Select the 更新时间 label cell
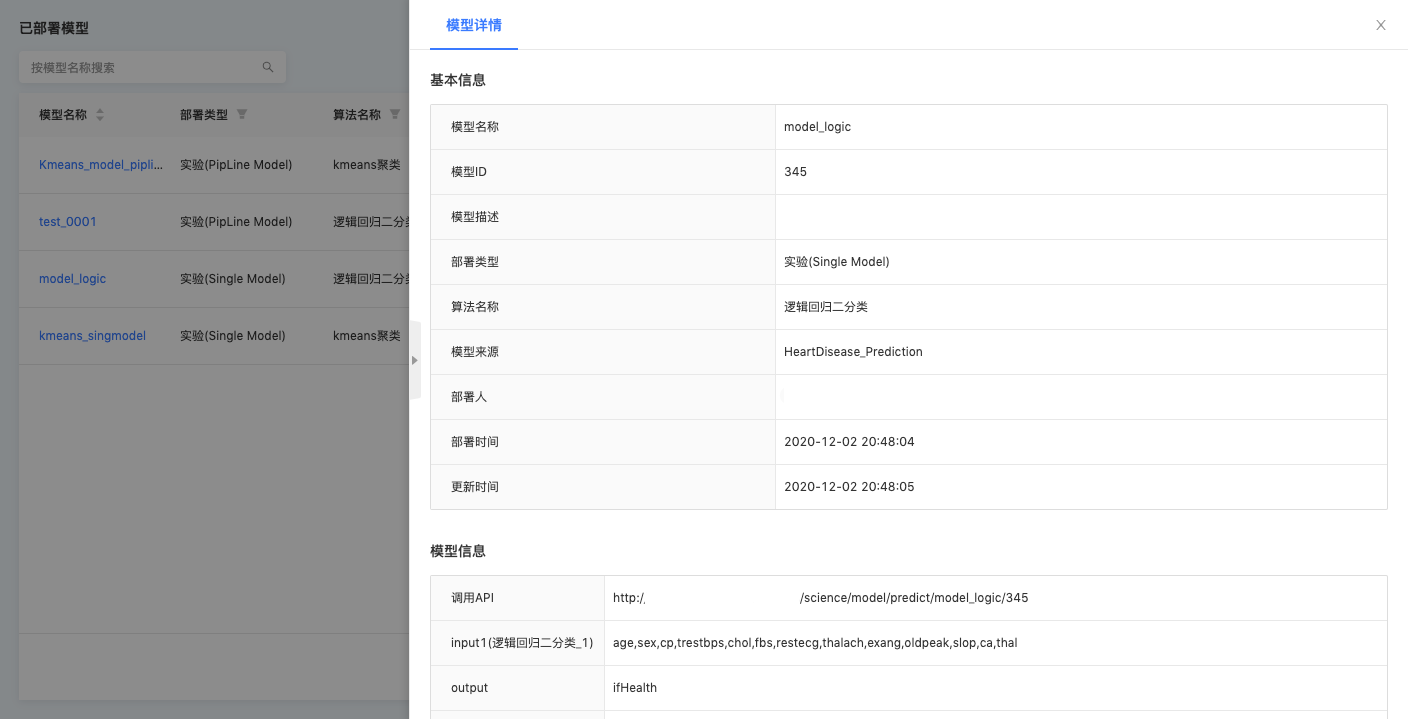Image resolution: width=1408 pixels, height=719 pixels. (x=603, y=487)
